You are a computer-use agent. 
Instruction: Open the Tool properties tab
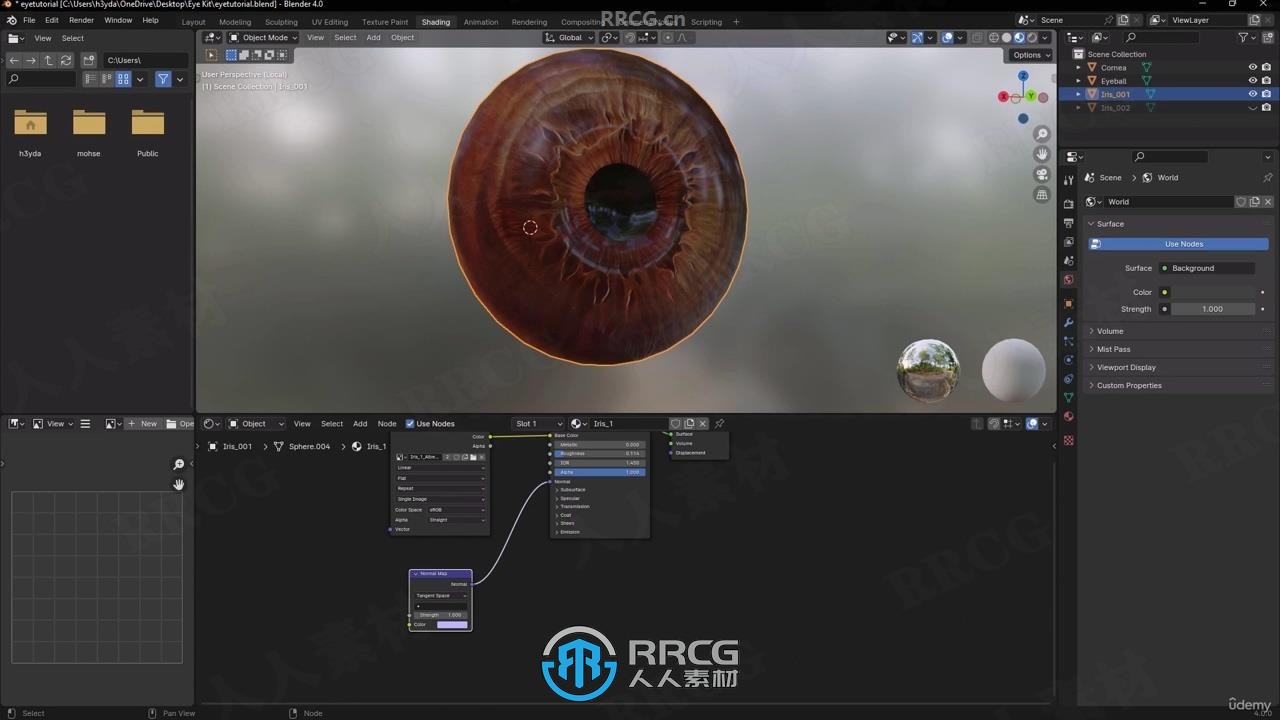coord(1068,180)
